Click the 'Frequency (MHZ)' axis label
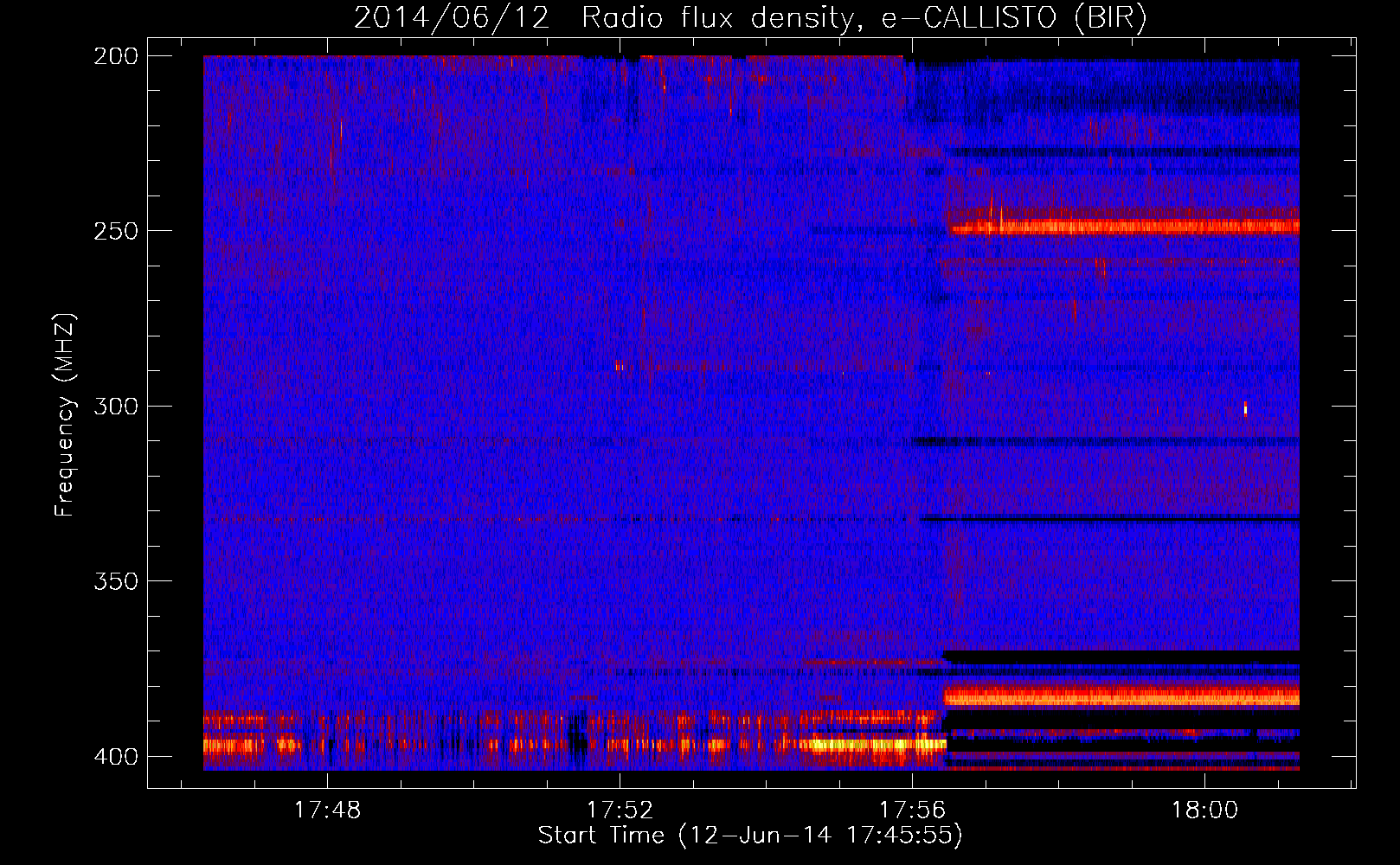The height and width of the screenshot is (865, 1400). click(x=65, y=414)
